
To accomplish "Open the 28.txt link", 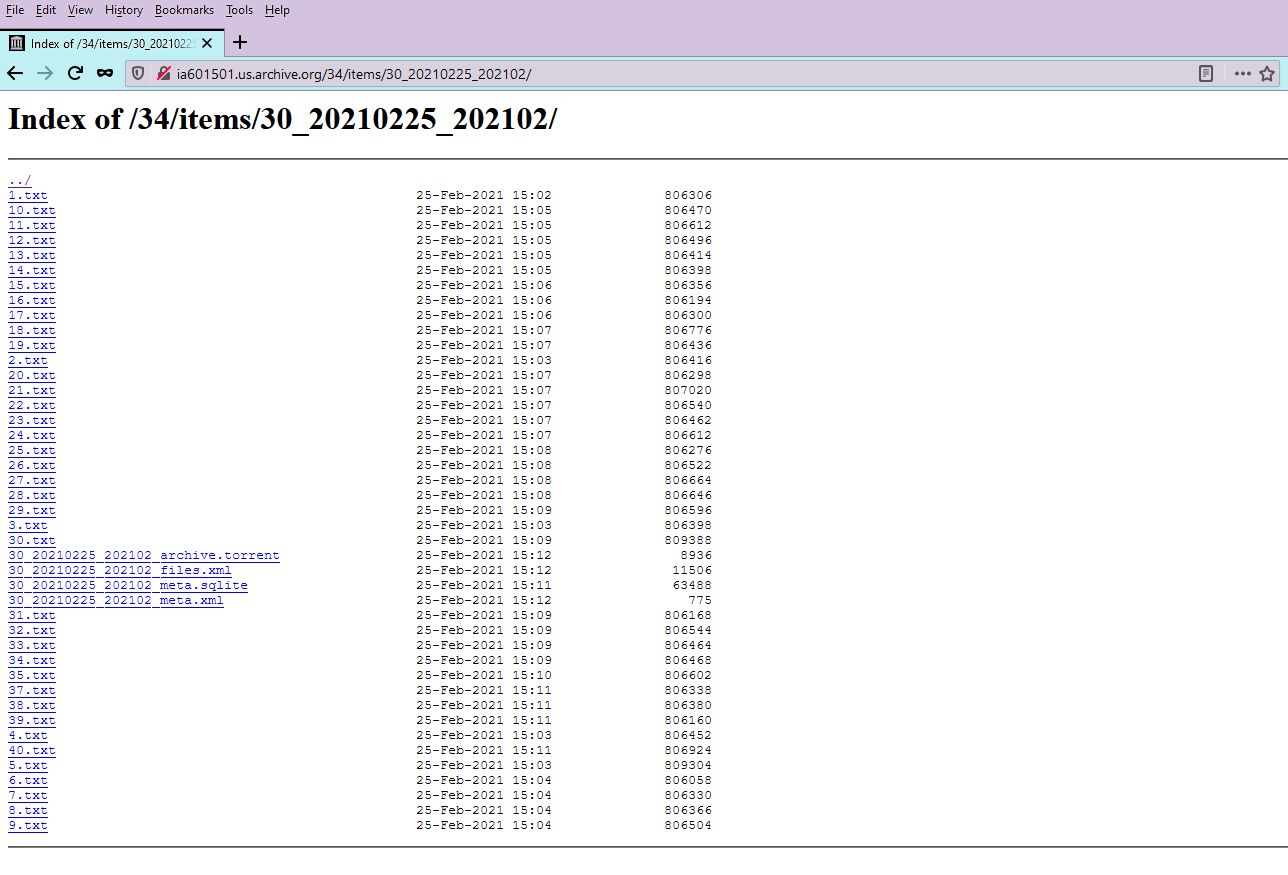I will pos(32,495).
